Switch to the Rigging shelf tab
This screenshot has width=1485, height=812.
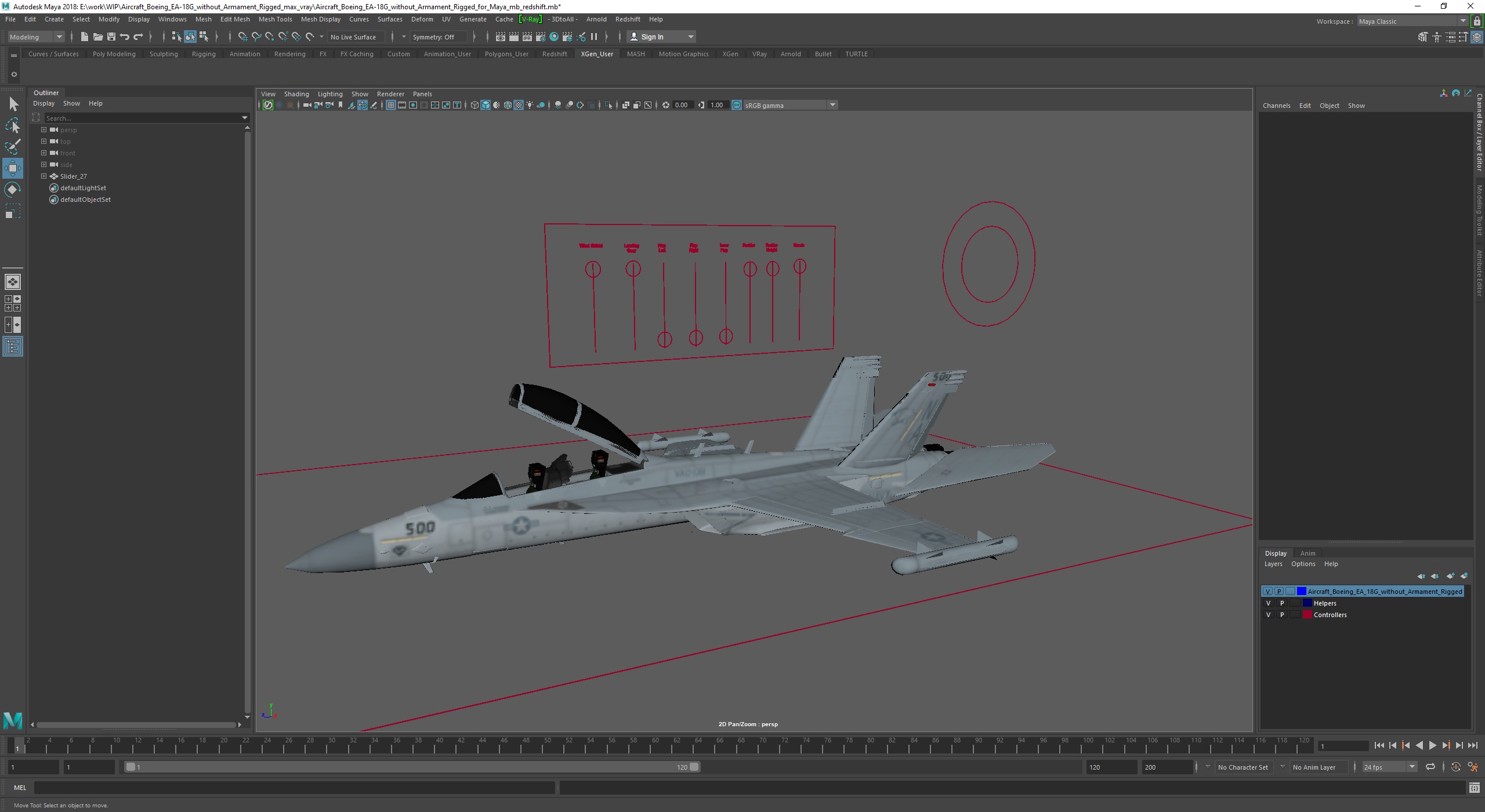pos(204,54)
